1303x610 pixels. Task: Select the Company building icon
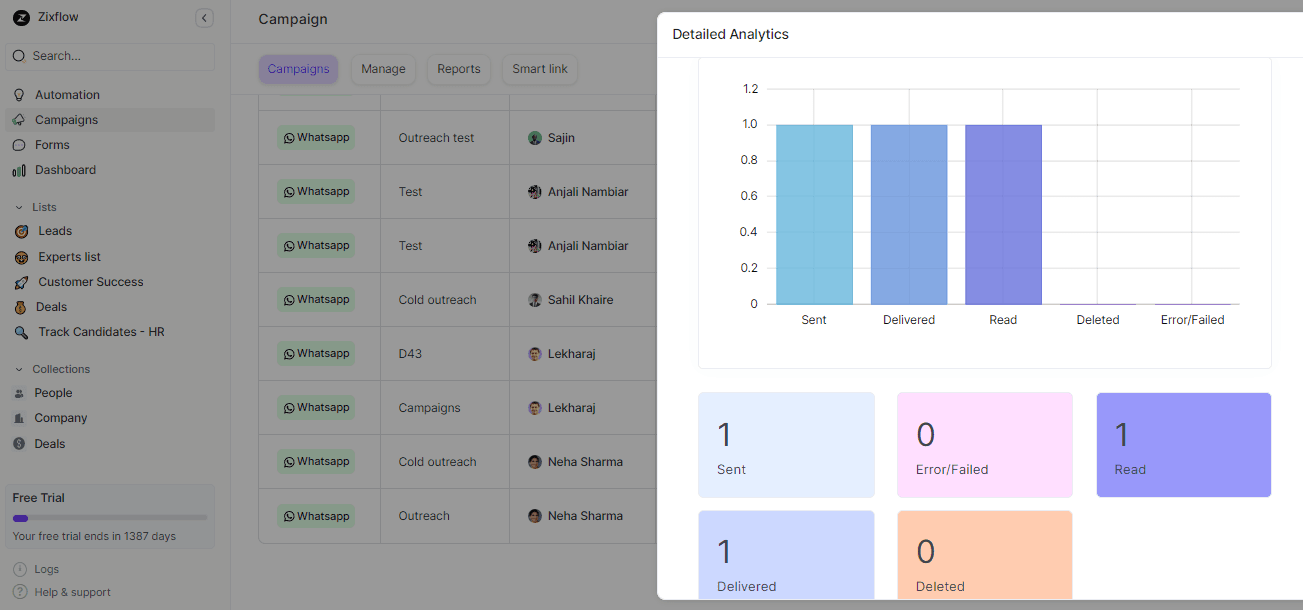pos(20,418)
